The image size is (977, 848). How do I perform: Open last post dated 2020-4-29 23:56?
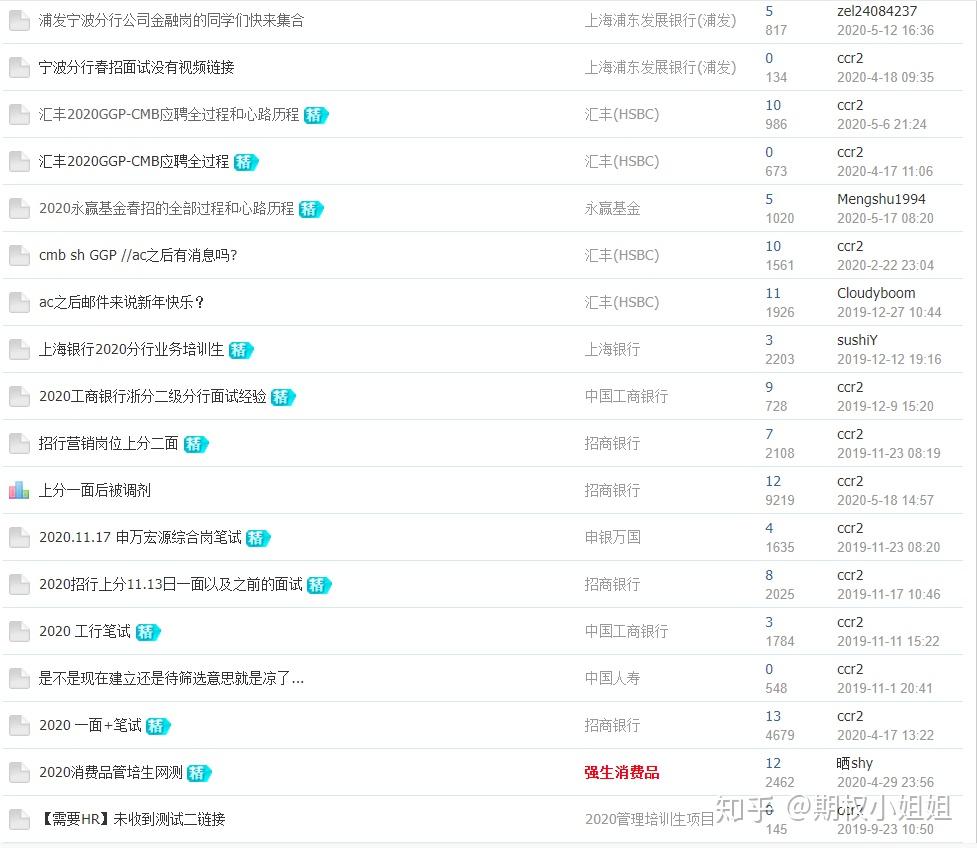pyautogui.click(x=885, y=783)
